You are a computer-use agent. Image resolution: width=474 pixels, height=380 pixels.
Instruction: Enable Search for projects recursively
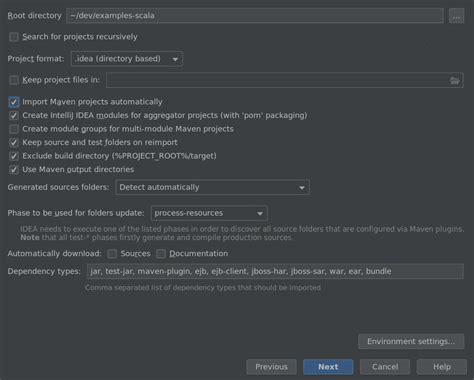tap(14, 37)
